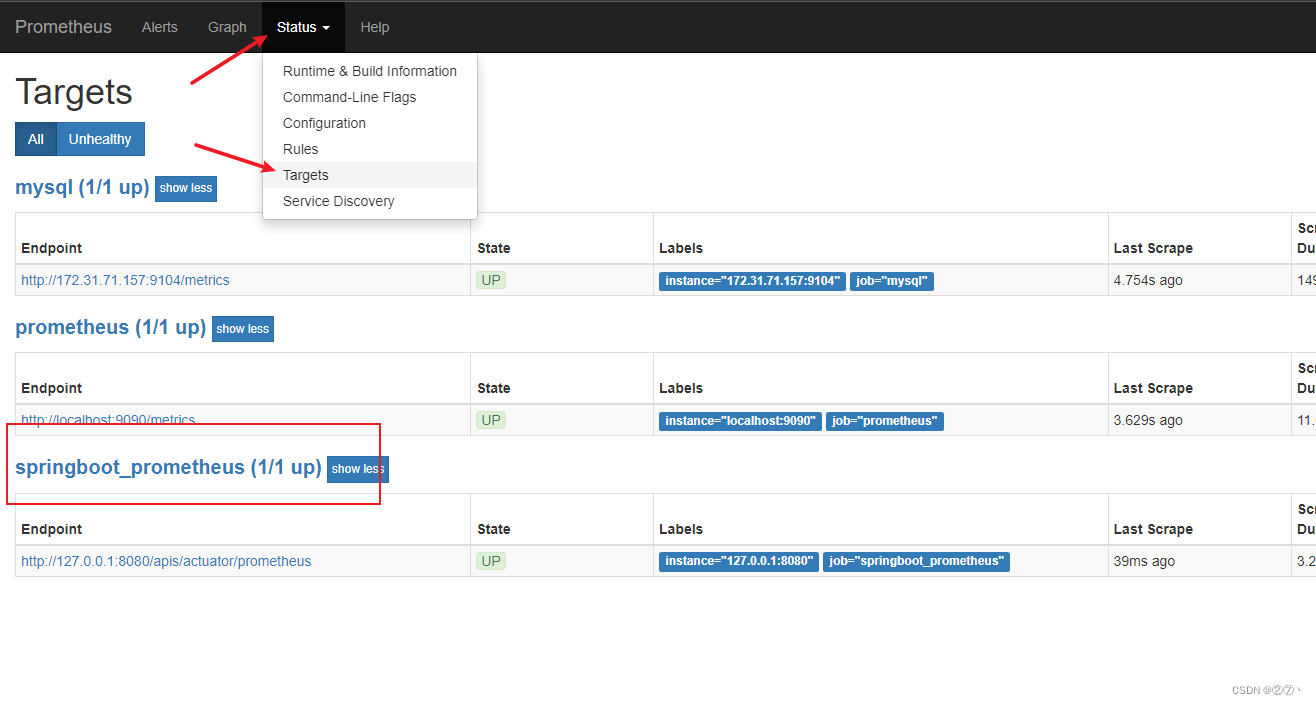Collapse springboot_prometheus group with show less

click(x=358, y=469)
